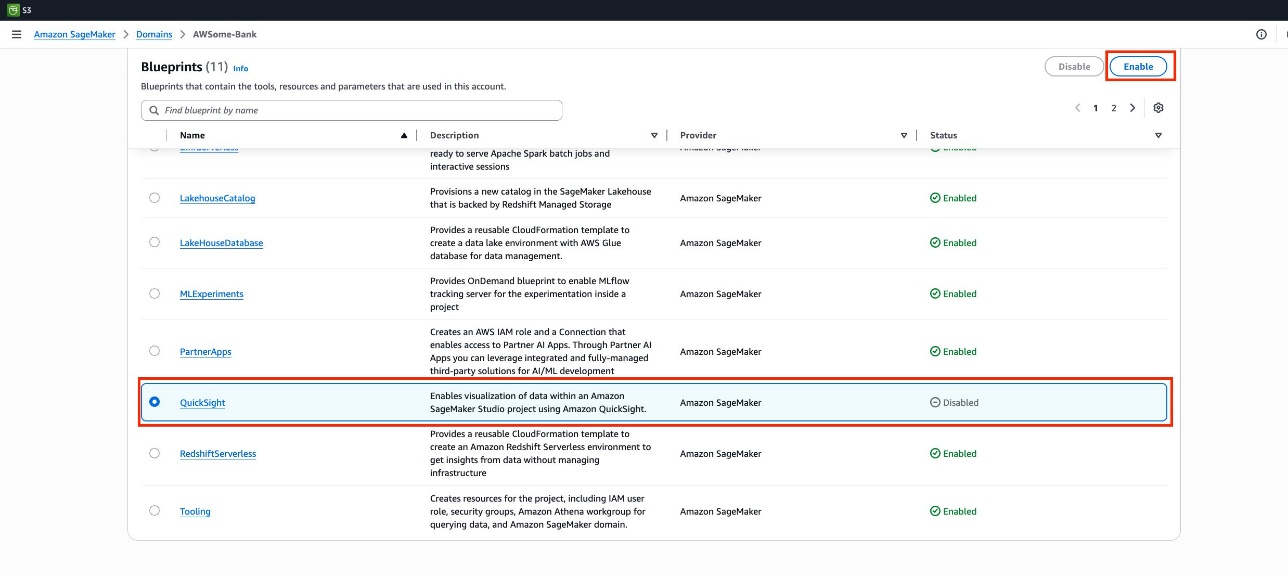Select the Tooling radio button
The image size is (1288, 576).
154,511
